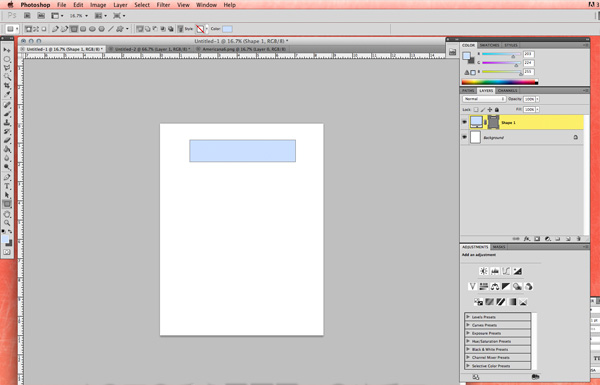
Task: Open the Layer menu
Action: pyautogui.click(x=120, y=5)
